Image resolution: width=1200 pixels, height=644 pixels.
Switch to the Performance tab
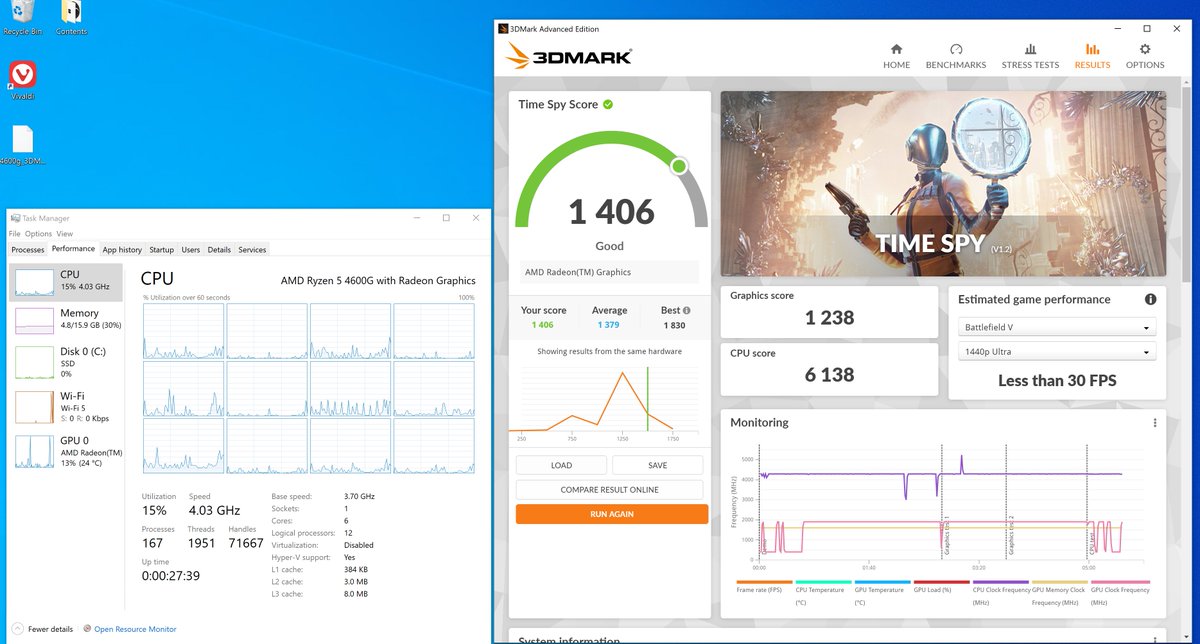pos(73,249)
